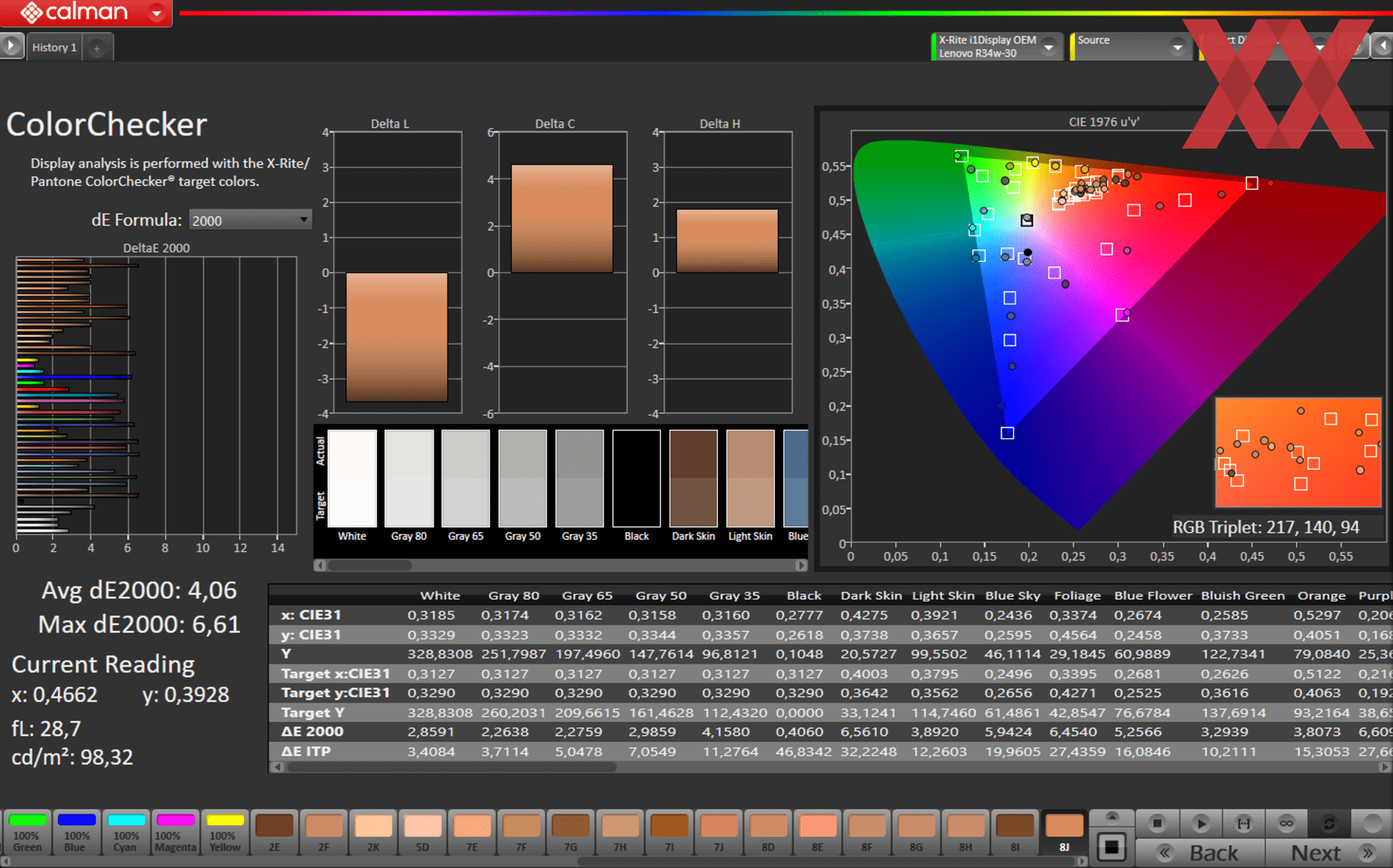Click the cd/m²: 98,32 reading
The image size is (1393, 868).
pyautogui.click(x=73, y=757)
